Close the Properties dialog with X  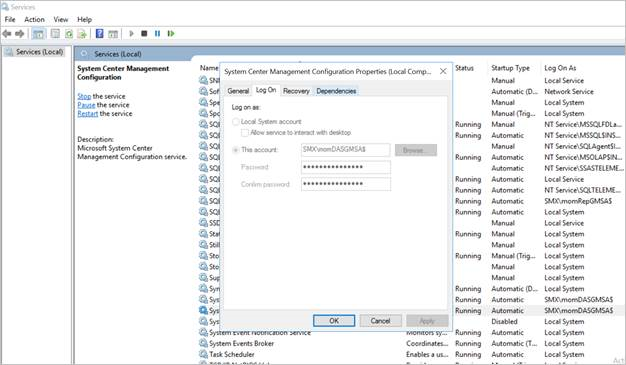tap(443, 71)
